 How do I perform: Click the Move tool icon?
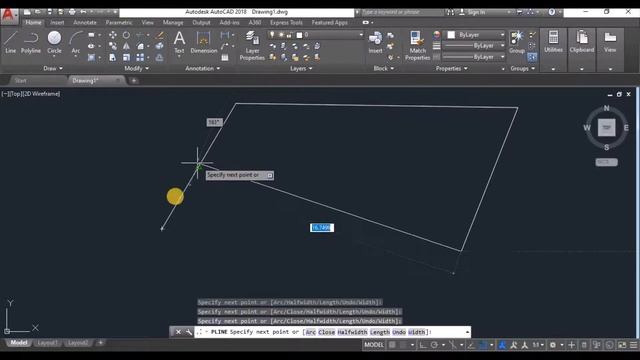click(x=113, y=35)
